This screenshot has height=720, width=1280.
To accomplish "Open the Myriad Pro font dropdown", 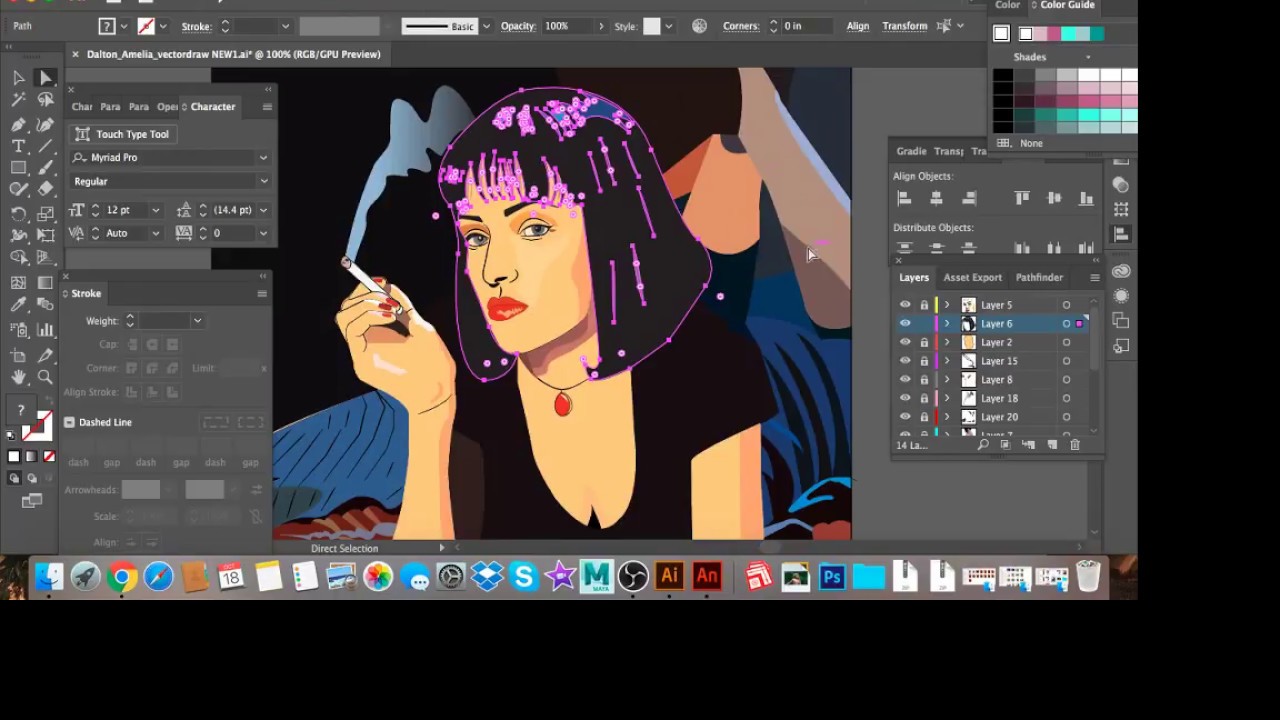I will (263, 157).
